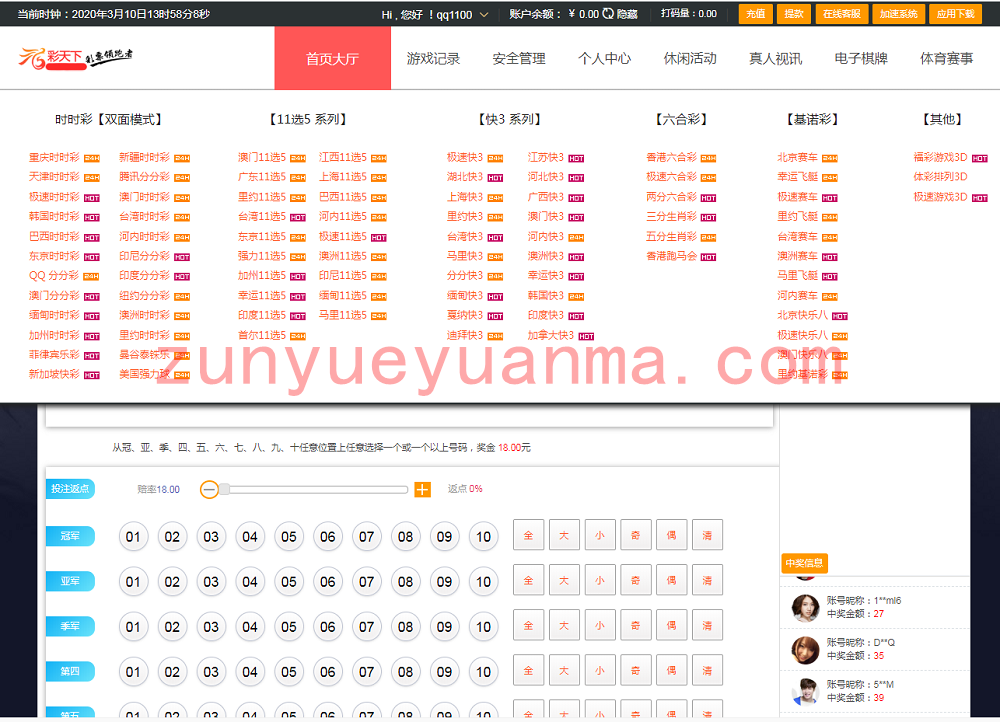Select number 01 in 冠军 row
This screenshot has width=1000, height=722.
(133, 536)
